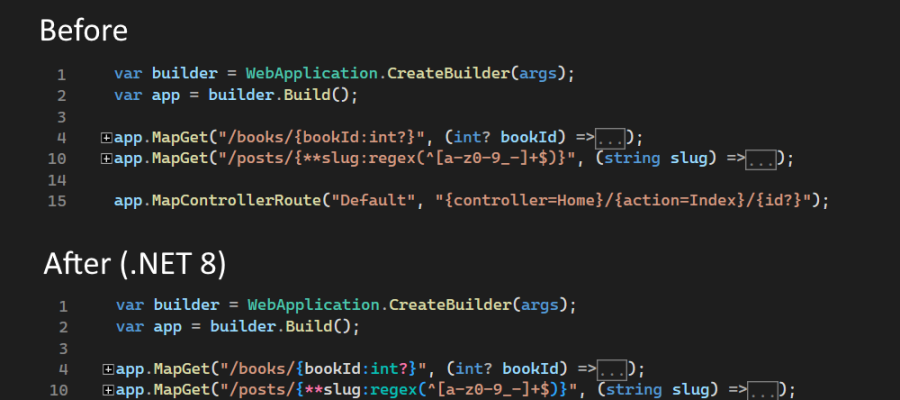Viewport: 900px width, 400px height.
Task: Click the colorized regex route string in After
Action: tap(398, 390)
